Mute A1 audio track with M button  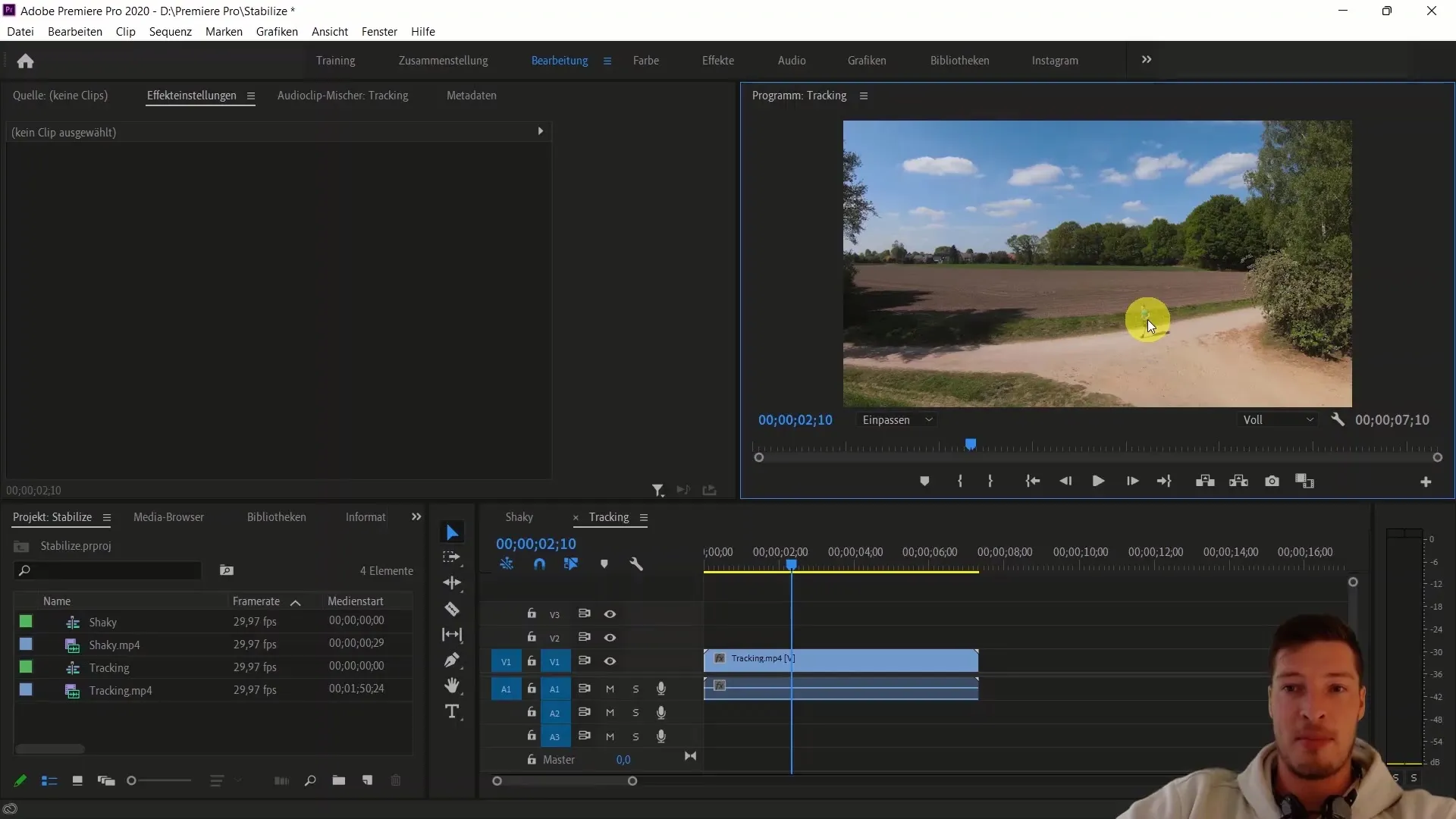(609, 689)
